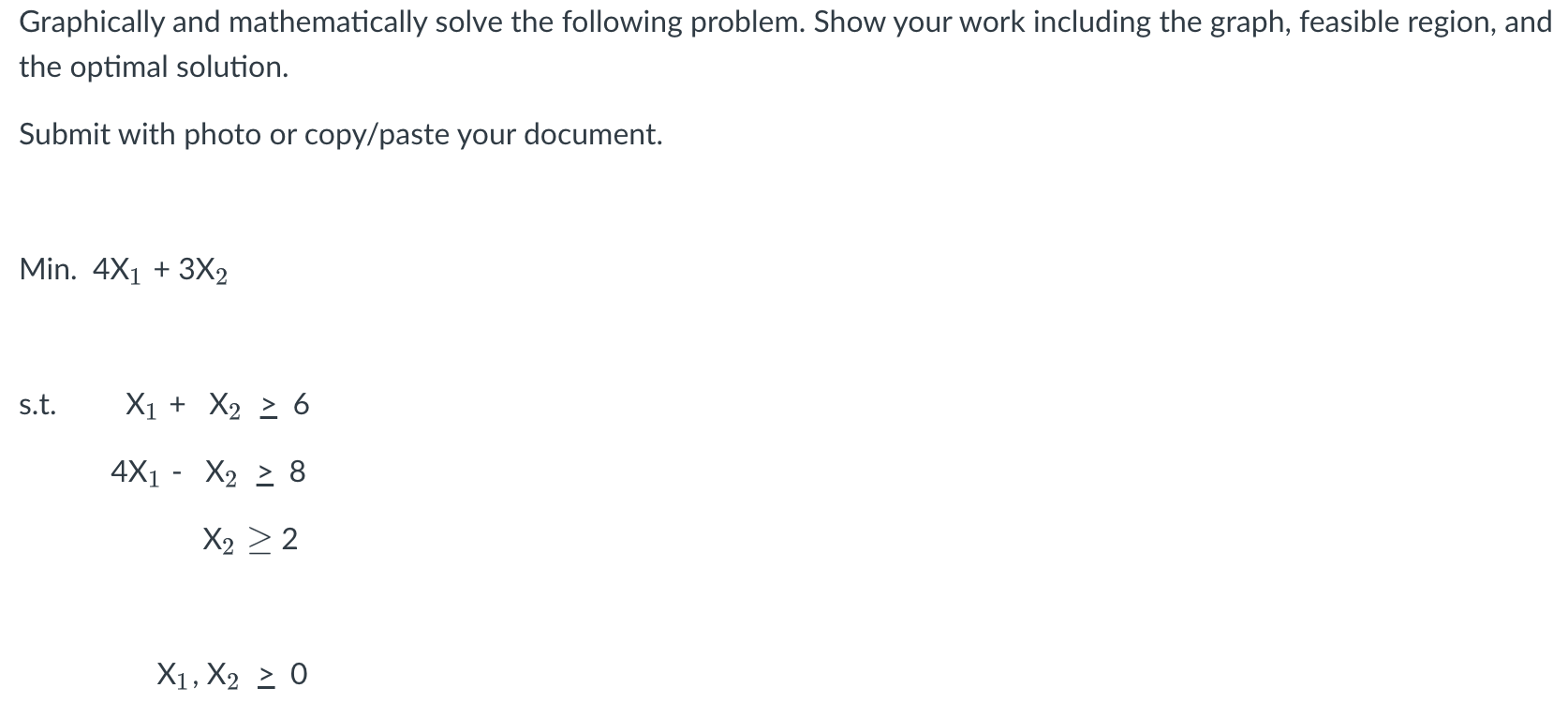Screen dimensions: 1568x703
Task: Select the 3X2 term in the objective
Action: [203, 271]
